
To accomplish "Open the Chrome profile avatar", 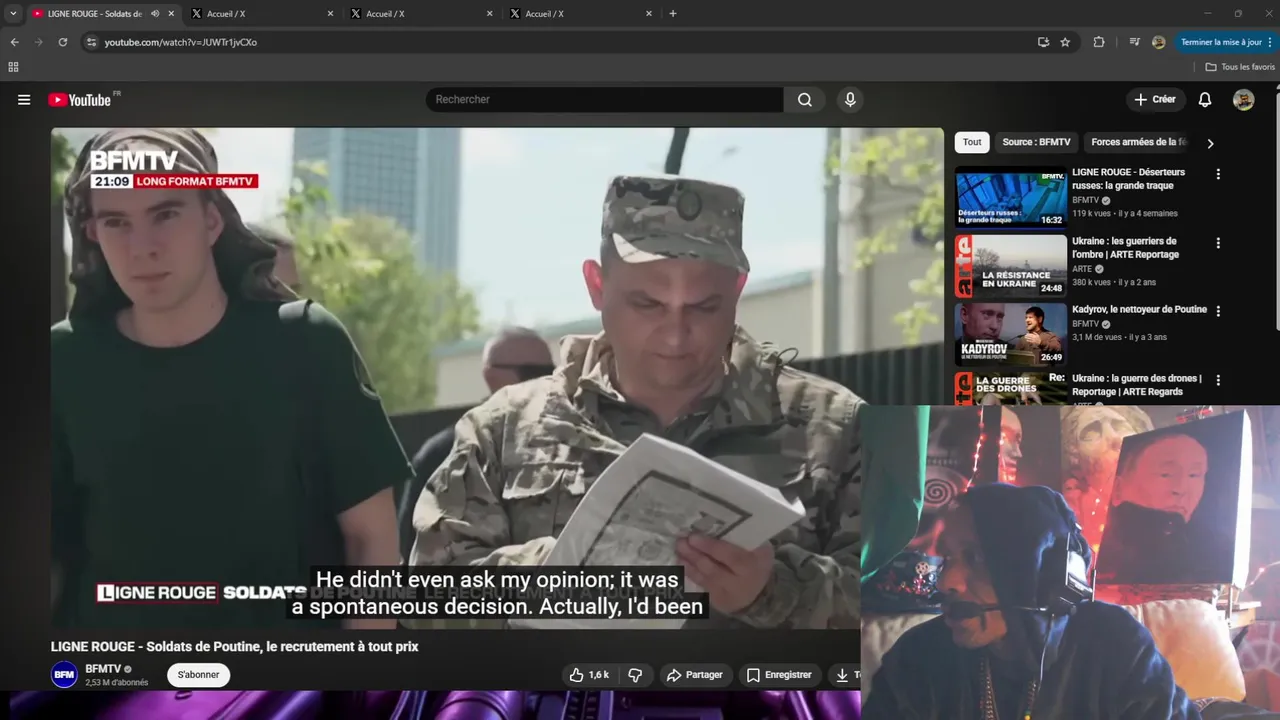I will (x=1158, y=42).
